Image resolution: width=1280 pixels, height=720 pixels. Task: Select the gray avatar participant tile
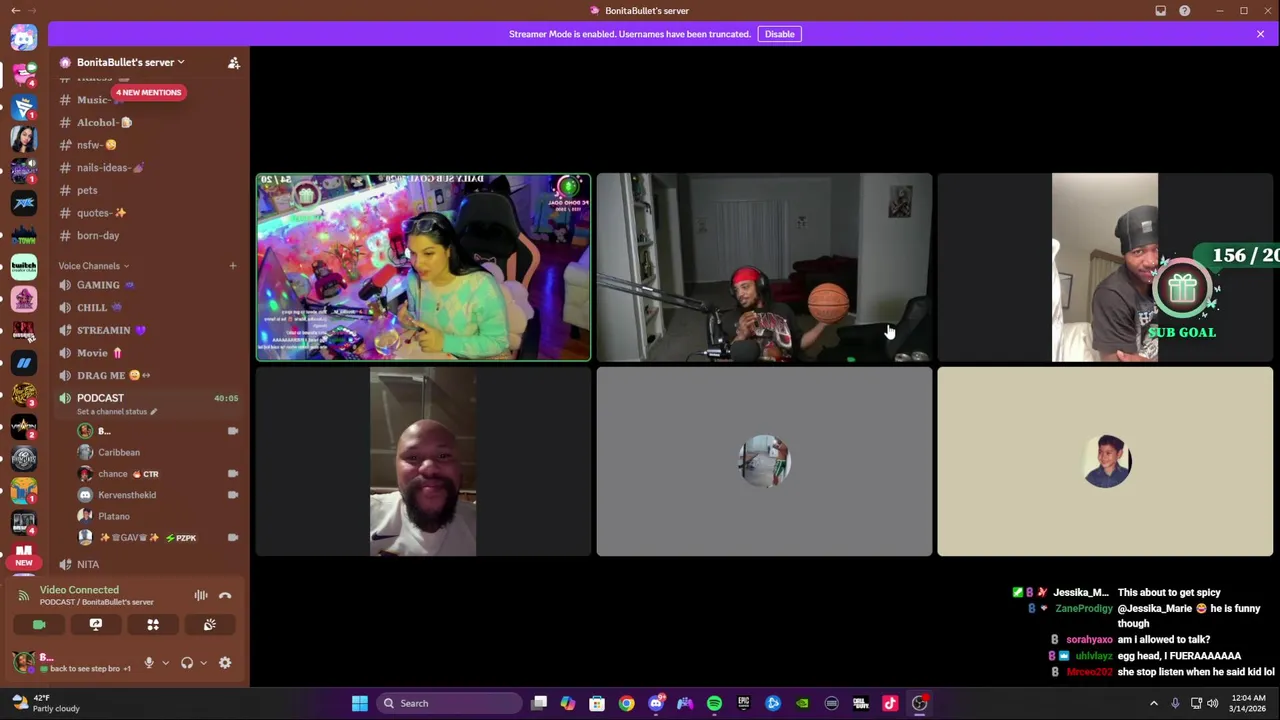coord(764,461)
